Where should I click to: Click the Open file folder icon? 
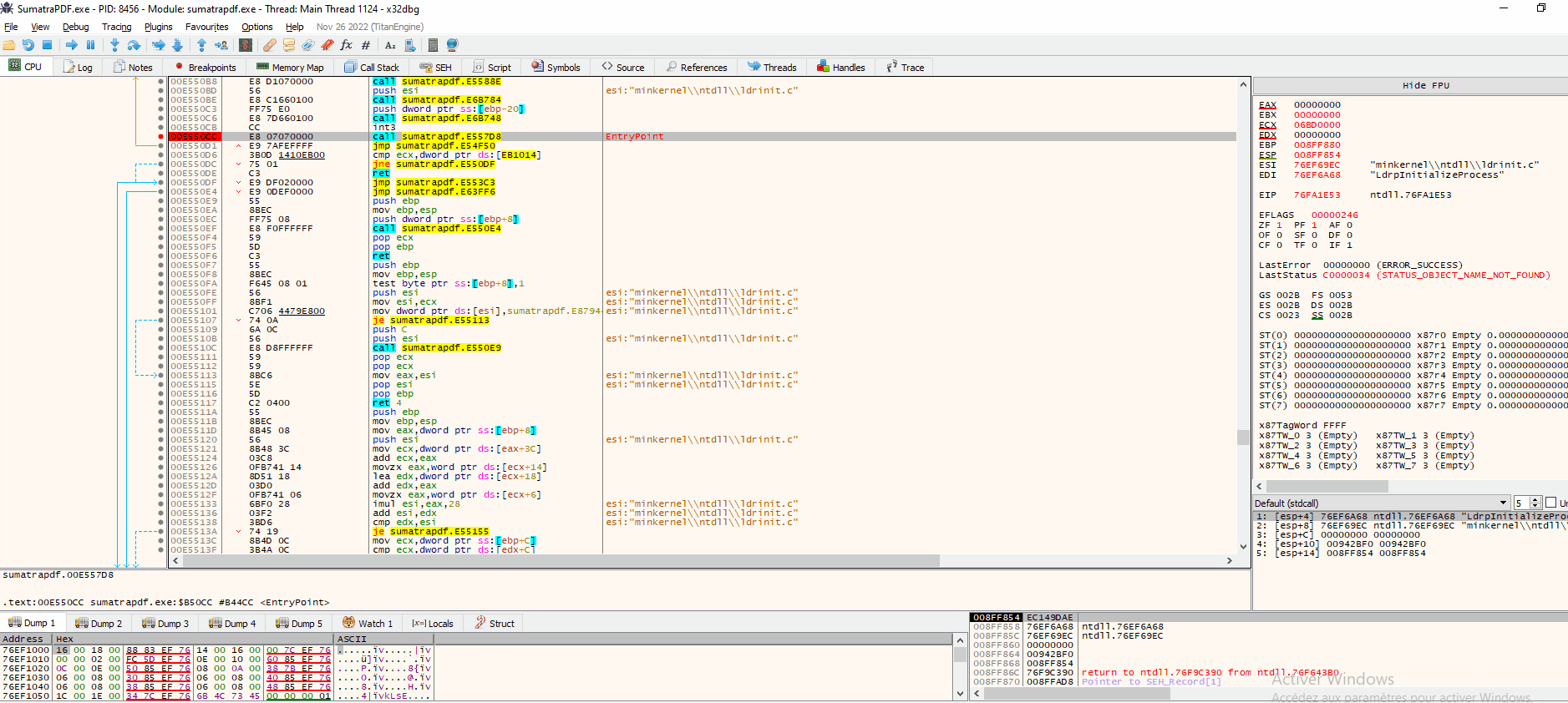9,45
